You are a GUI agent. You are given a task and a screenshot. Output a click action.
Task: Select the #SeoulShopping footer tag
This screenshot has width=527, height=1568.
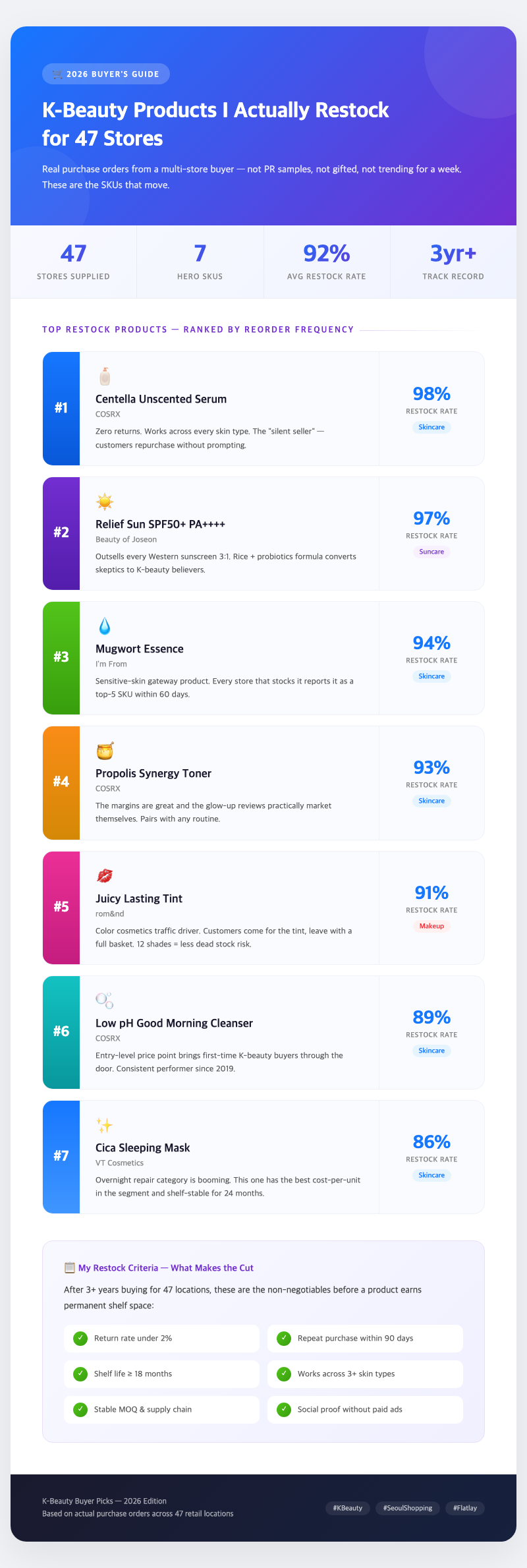click(408, 1507)
